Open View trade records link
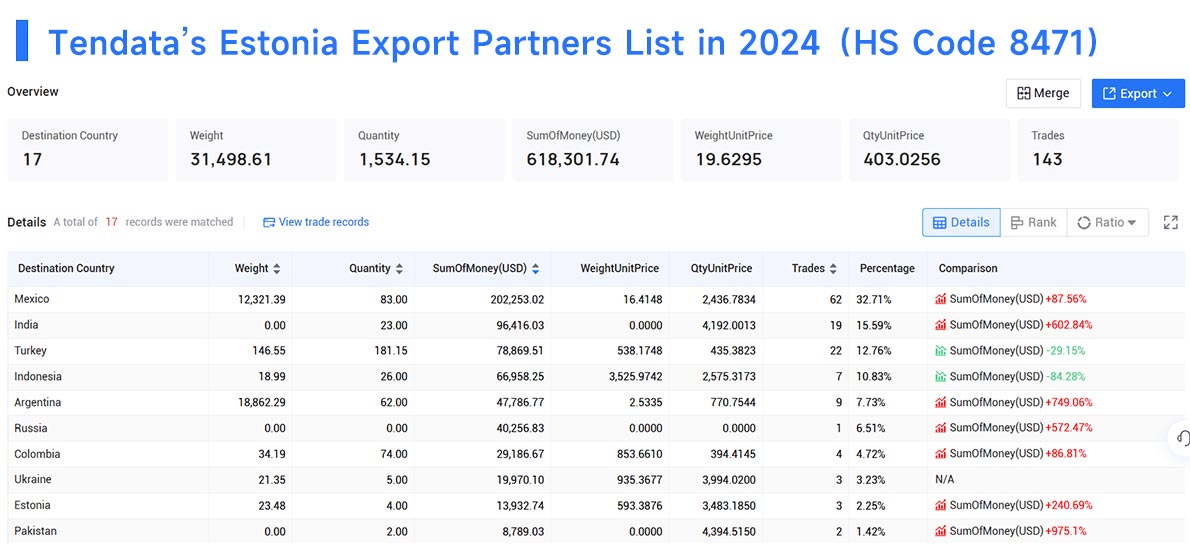The height and width of the screenshot is (552, 1190). coord(316,222)
